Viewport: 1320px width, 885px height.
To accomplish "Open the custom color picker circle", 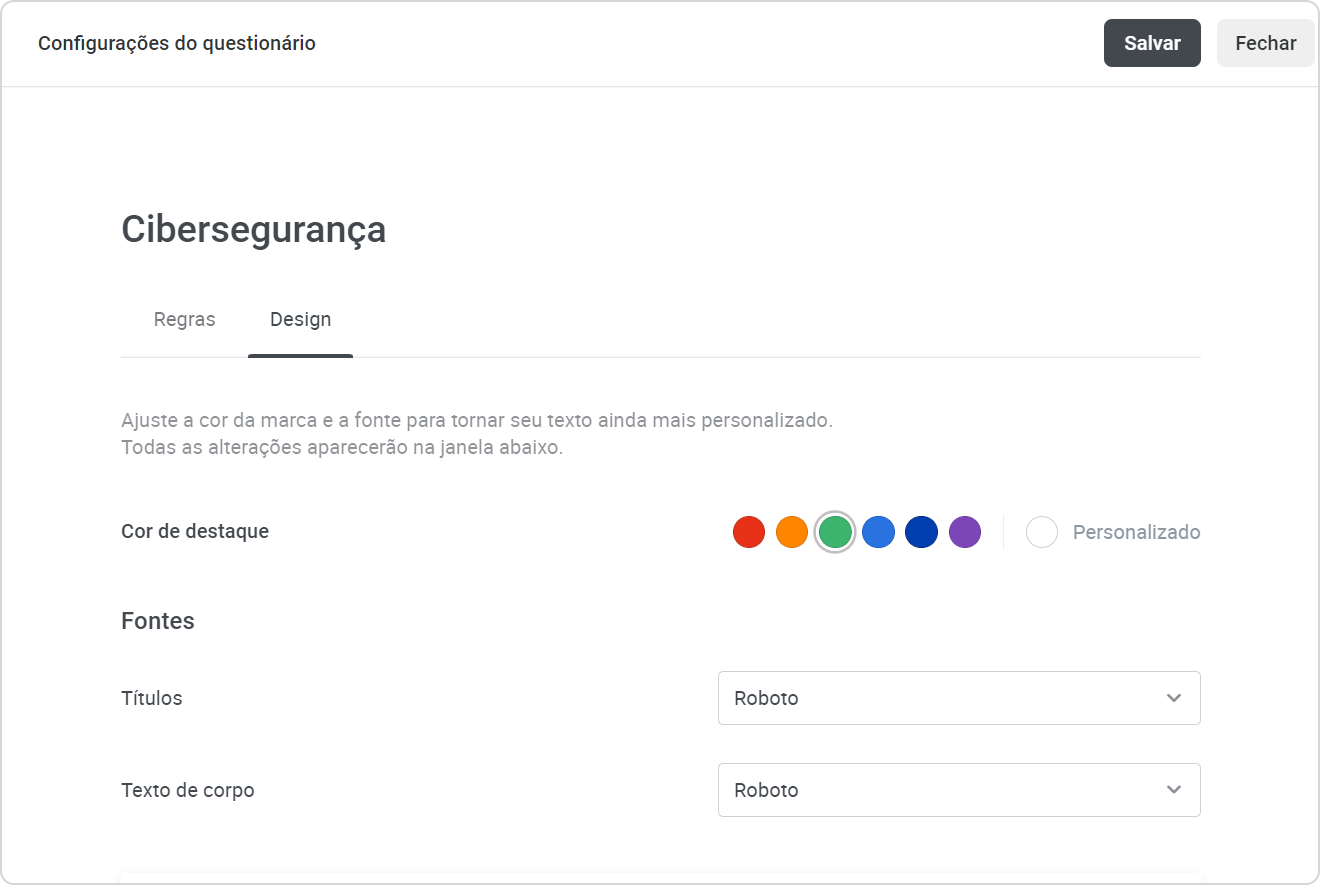I will click(1042, 532).
